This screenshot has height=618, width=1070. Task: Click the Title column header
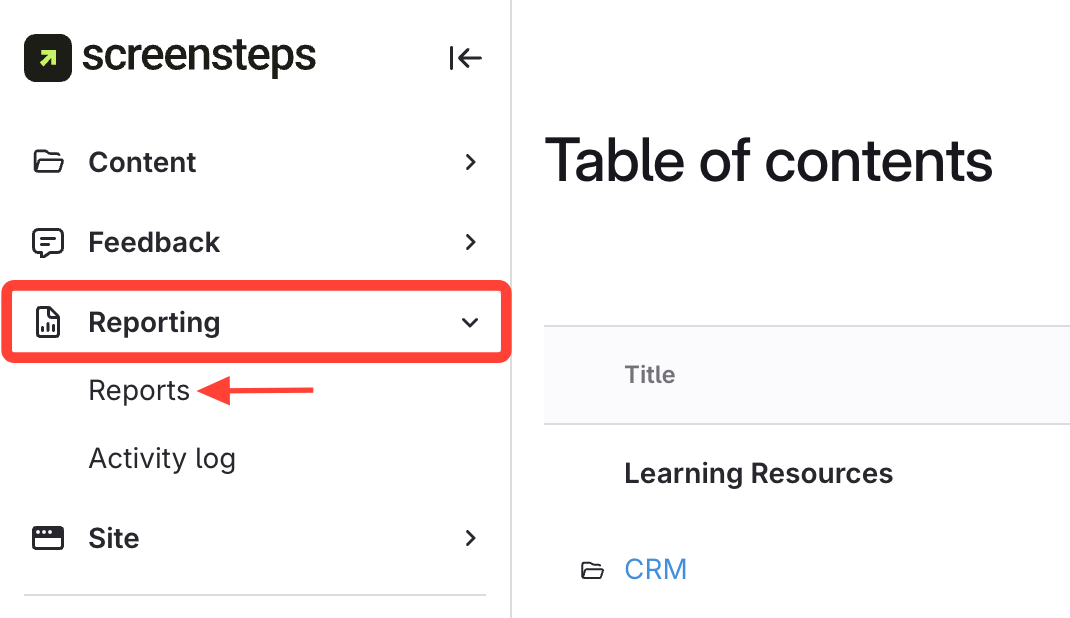pos(650,375)
